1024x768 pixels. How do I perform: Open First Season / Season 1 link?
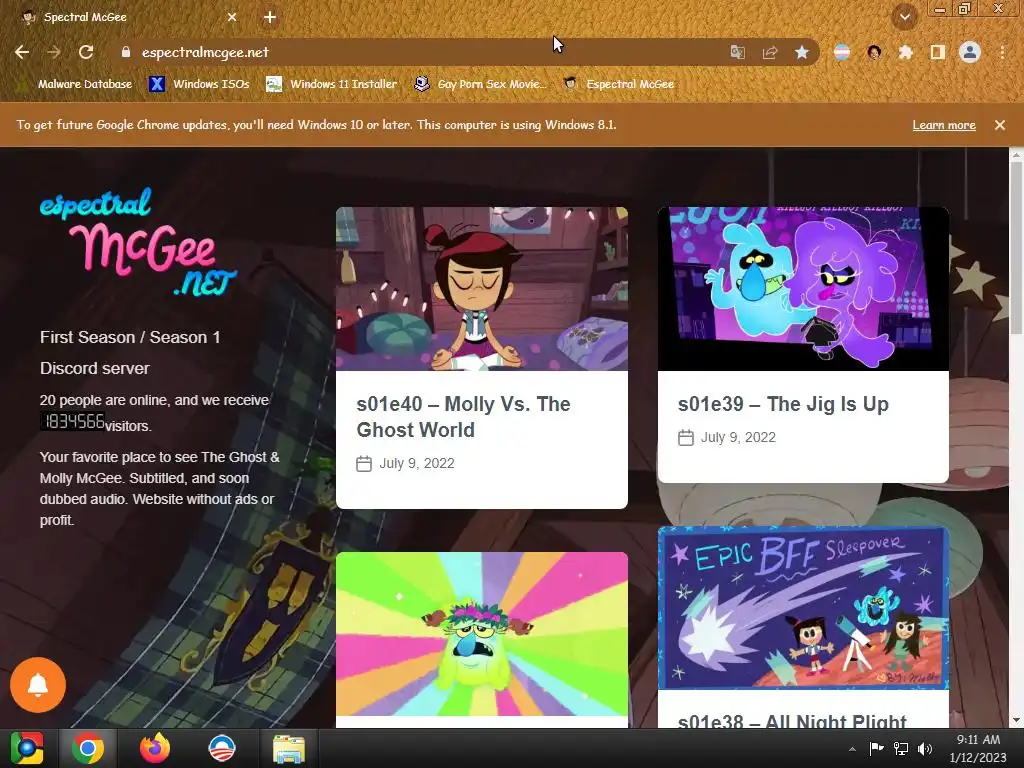(x=130, y=337)
